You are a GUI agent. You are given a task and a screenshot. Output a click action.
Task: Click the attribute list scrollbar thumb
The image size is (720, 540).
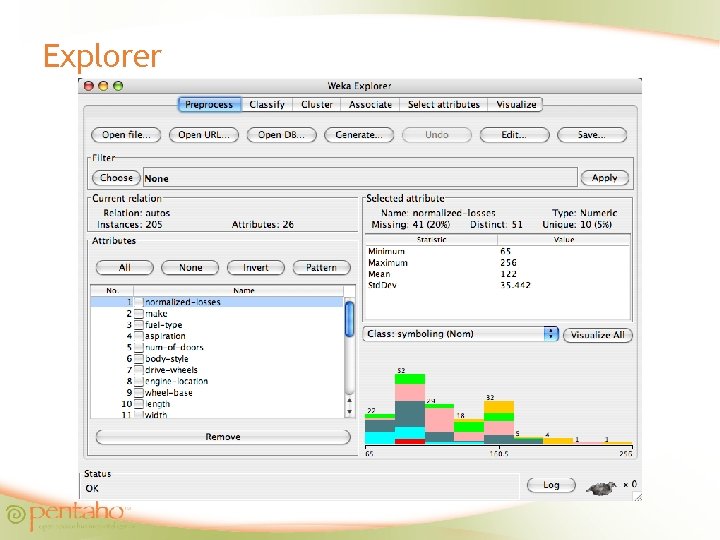tap(349, 319)
